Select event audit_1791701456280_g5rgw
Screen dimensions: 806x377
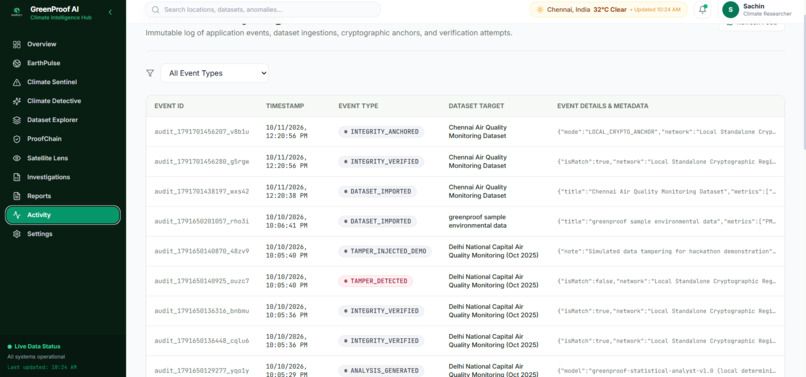[202, 162]
